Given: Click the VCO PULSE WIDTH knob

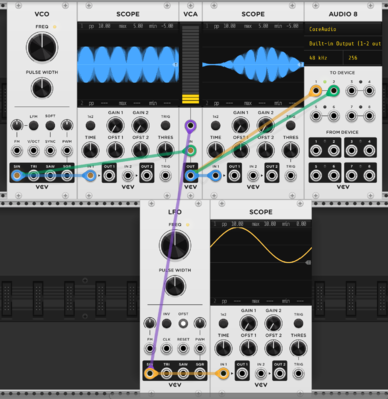Looking at the screenshot, I should (x=42, y=88).
